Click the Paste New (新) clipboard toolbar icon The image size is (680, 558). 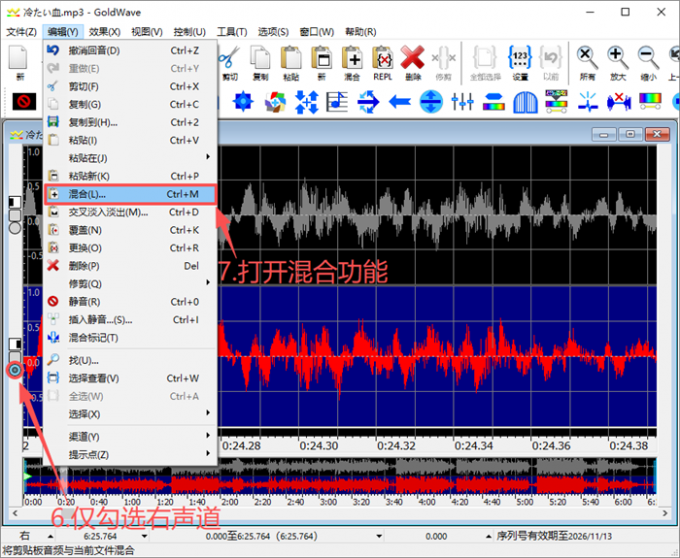[x=321, y=58]
